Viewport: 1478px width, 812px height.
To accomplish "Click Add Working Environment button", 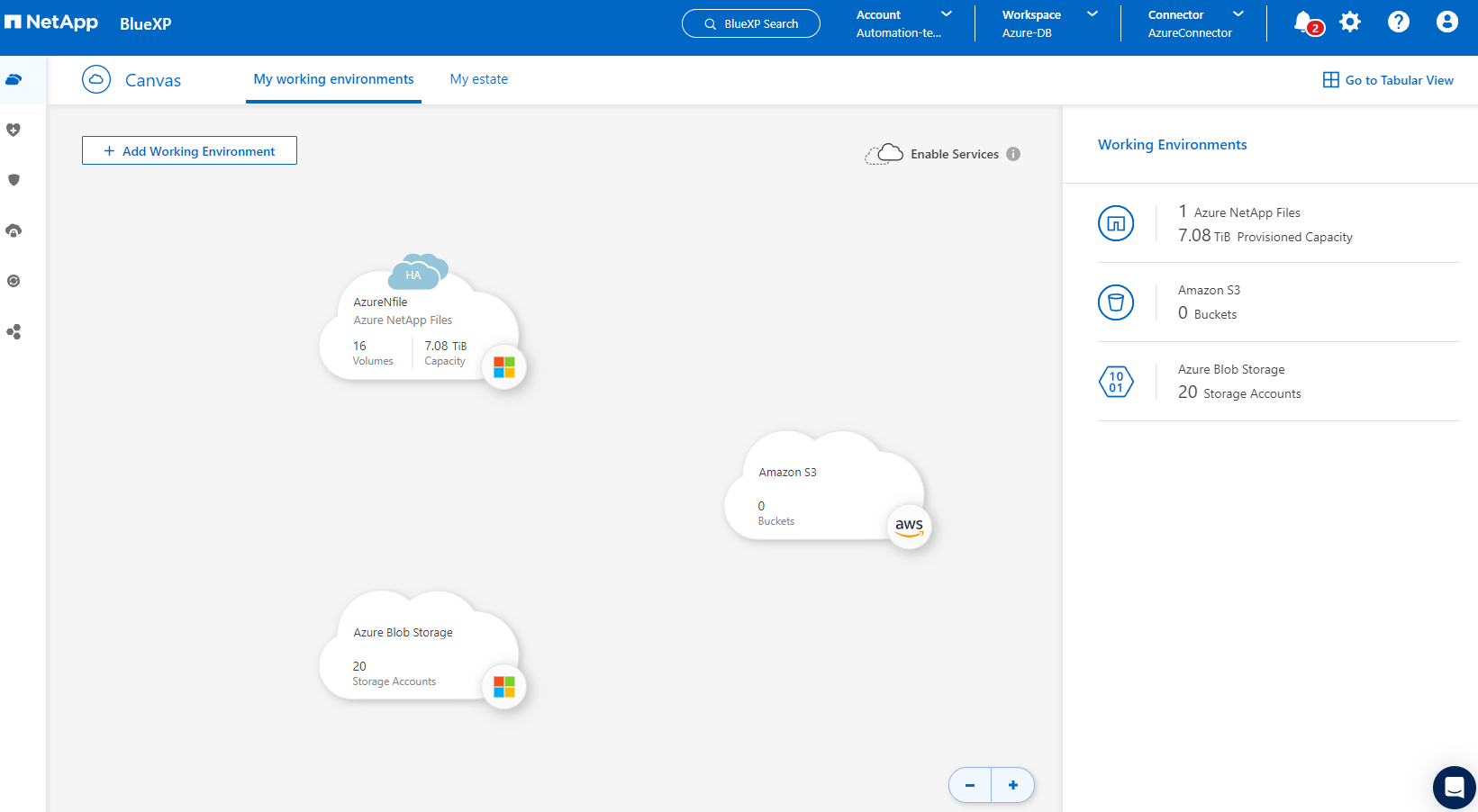I will 189,151.
